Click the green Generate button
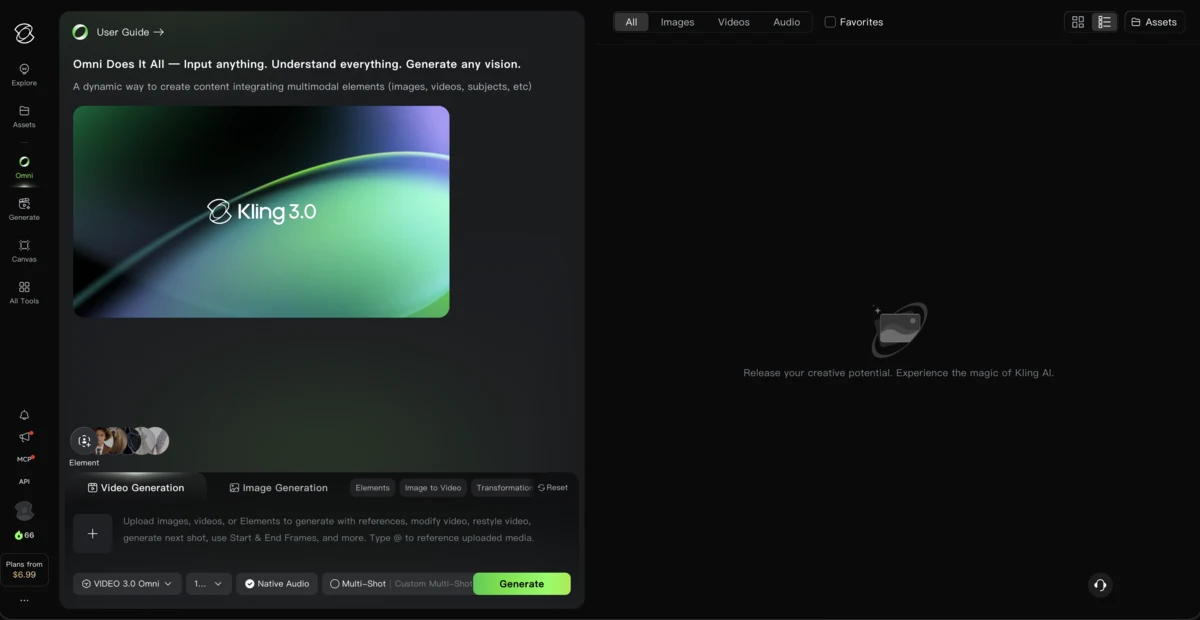 coord(522,584)
